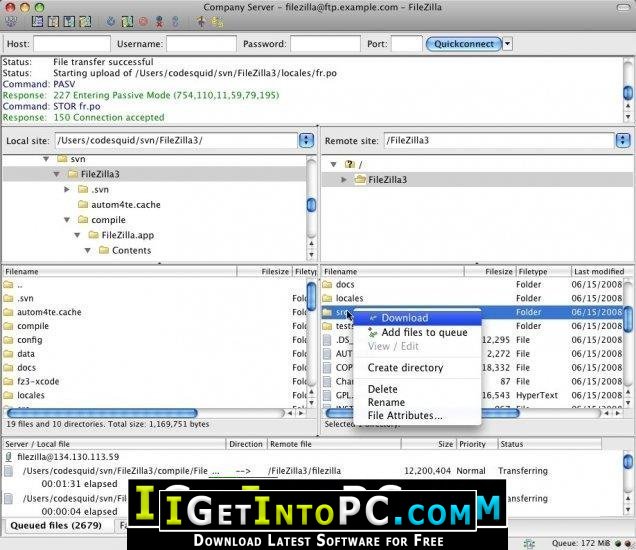Collapse the compile folder in local tree
The image size is (636, 550).
click(x=67, y=220)
